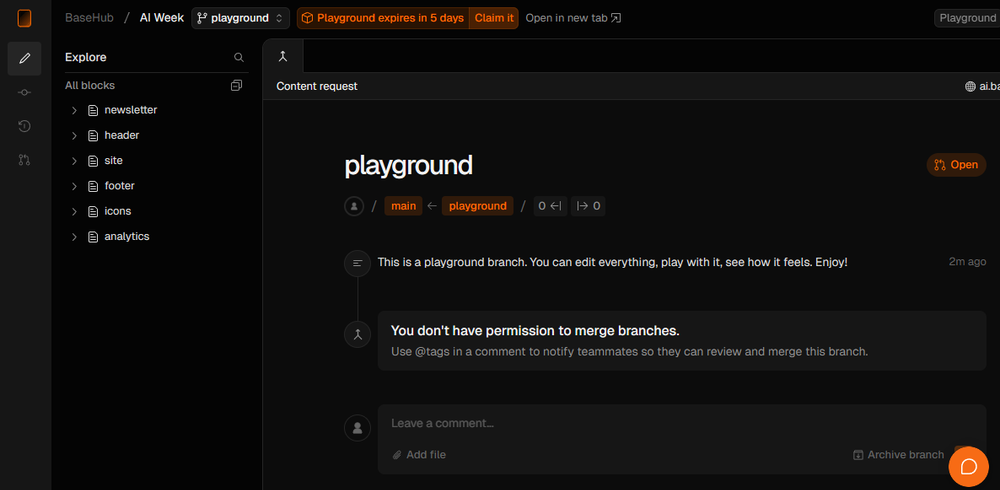Image resolution: width=1000 pixels, height=490 pixels.
Task: Click the description lines icon in timeline
Action: [358, 263]
